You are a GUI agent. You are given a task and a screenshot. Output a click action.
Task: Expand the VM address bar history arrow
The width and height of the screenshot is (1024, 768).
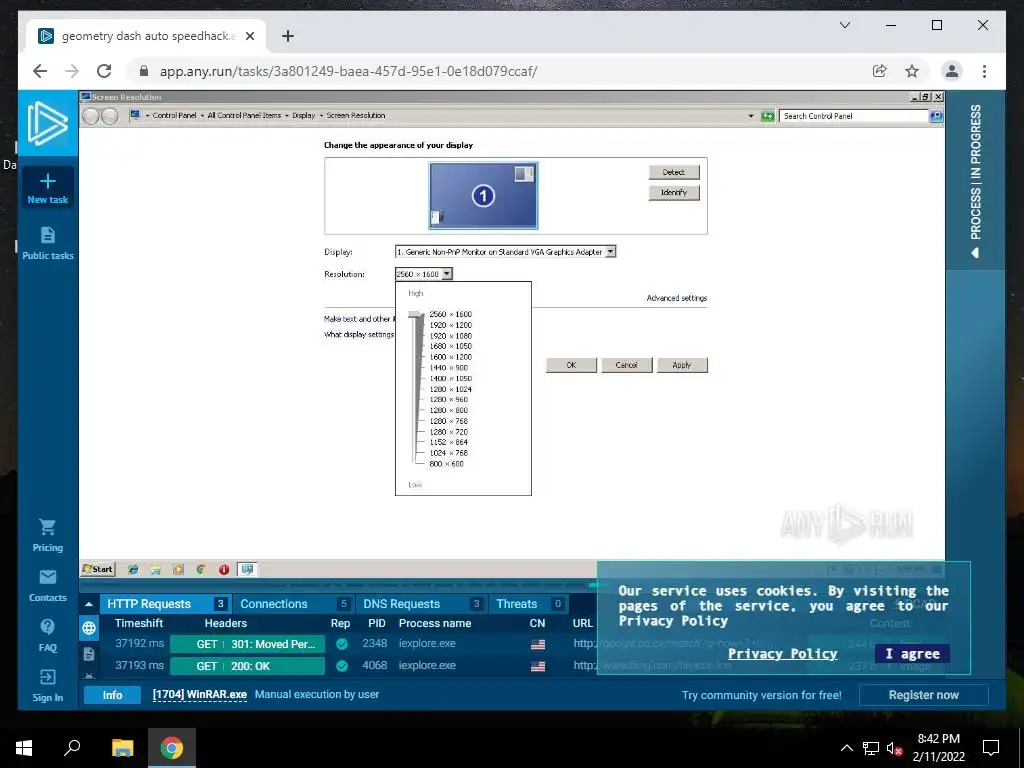(750, 116)
